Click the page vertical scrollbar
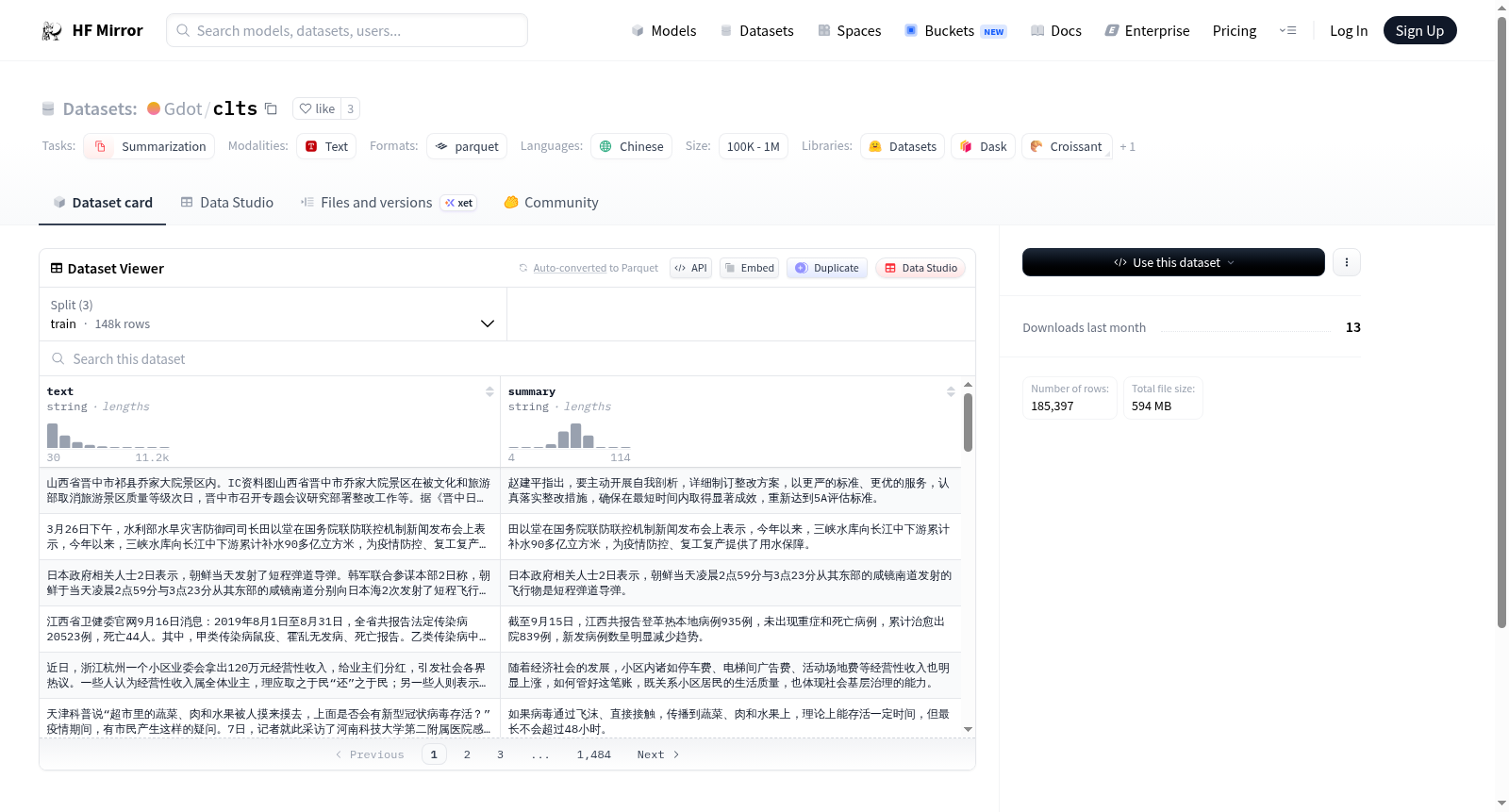This screenshot has width=1509, height=812. tap(1501, 321)
